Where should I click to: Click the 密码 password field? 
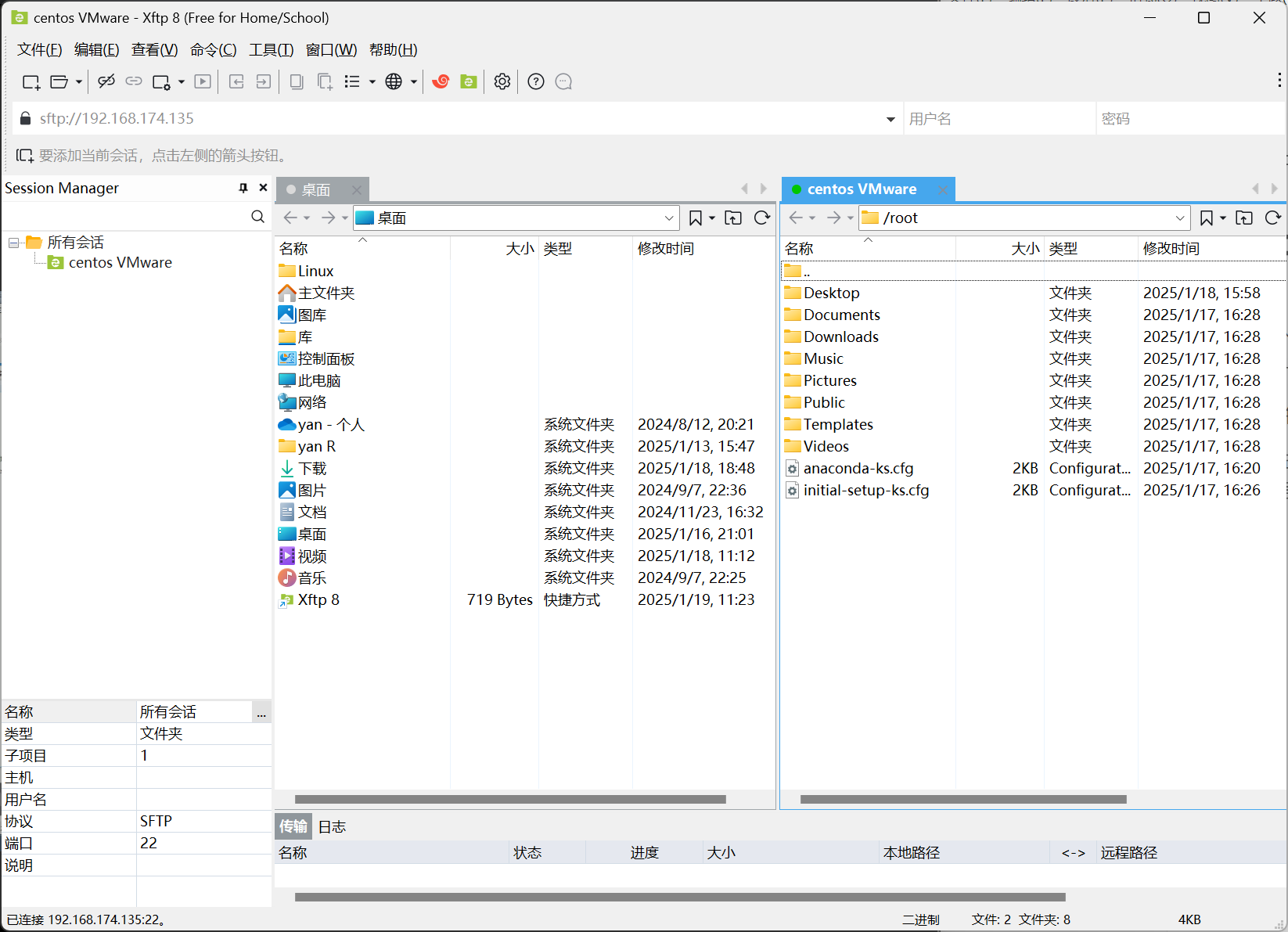[x=1190, y=119]
